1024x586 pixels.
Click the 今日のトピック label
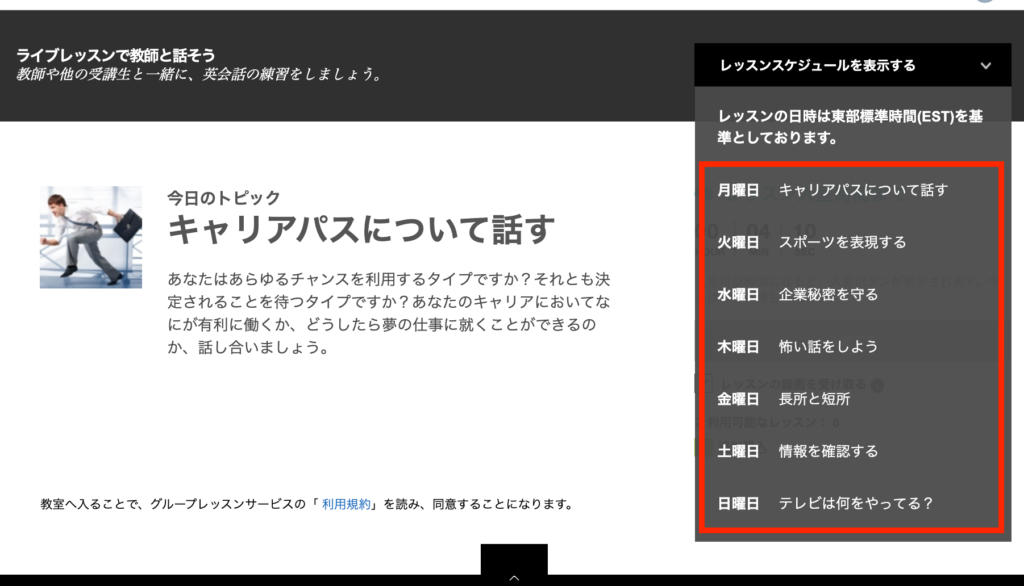pyautogui.click(x=224, y=198)
